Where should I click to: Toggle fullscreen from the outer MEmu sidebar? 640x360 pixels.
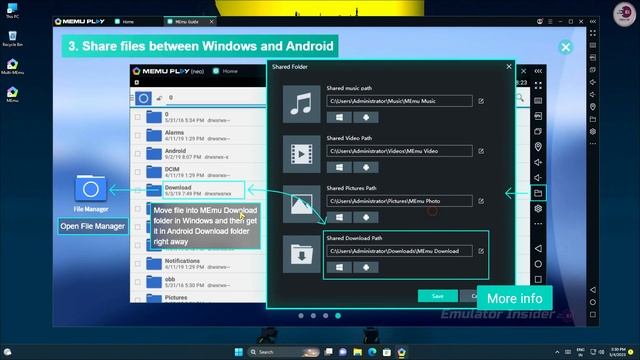coord(593,33)
